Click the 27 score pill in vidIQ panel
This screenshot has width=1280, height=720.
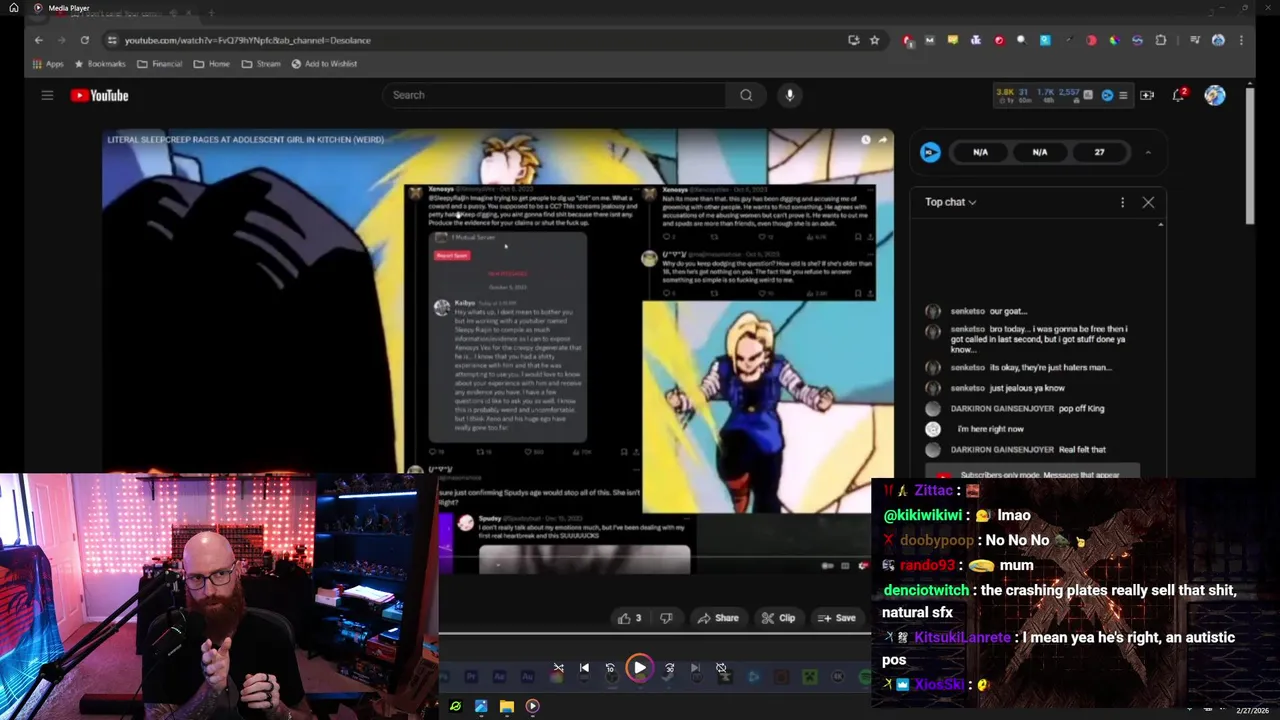tap(1099, 152)
